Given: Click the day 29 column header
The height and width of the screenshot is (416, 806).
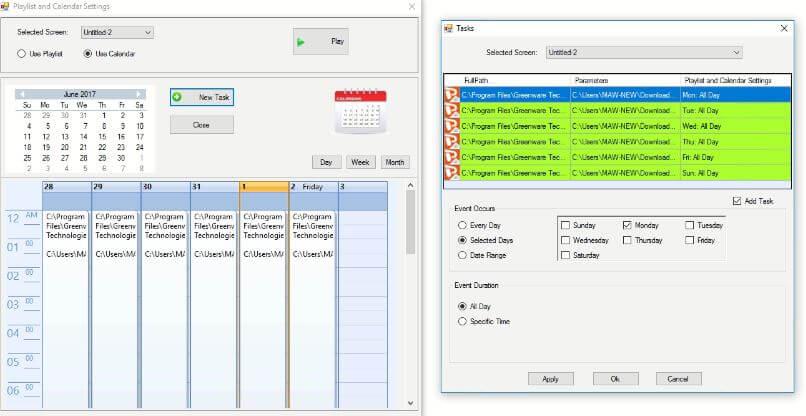Looking at the screenshot, I should 116,187.
